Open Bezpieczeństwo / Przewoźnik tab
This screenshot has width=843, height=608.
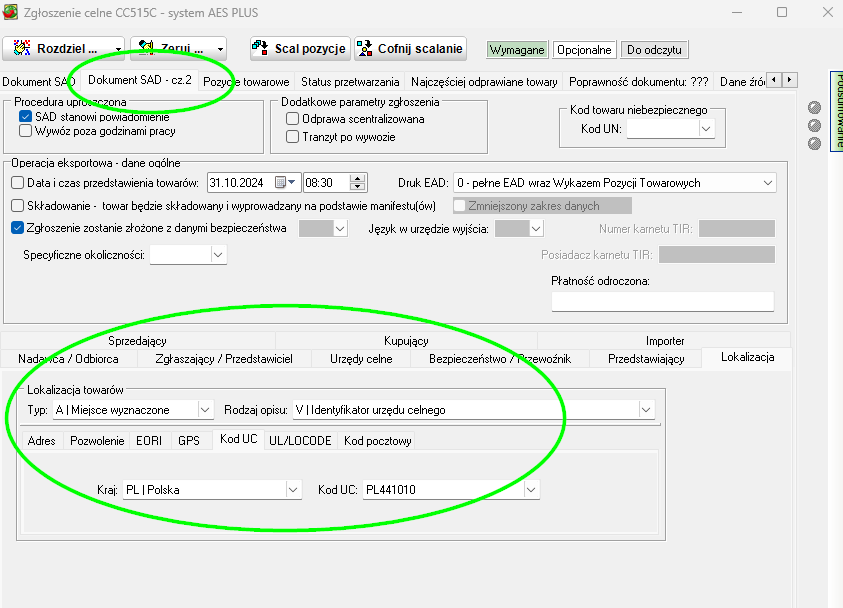point(499,359)
